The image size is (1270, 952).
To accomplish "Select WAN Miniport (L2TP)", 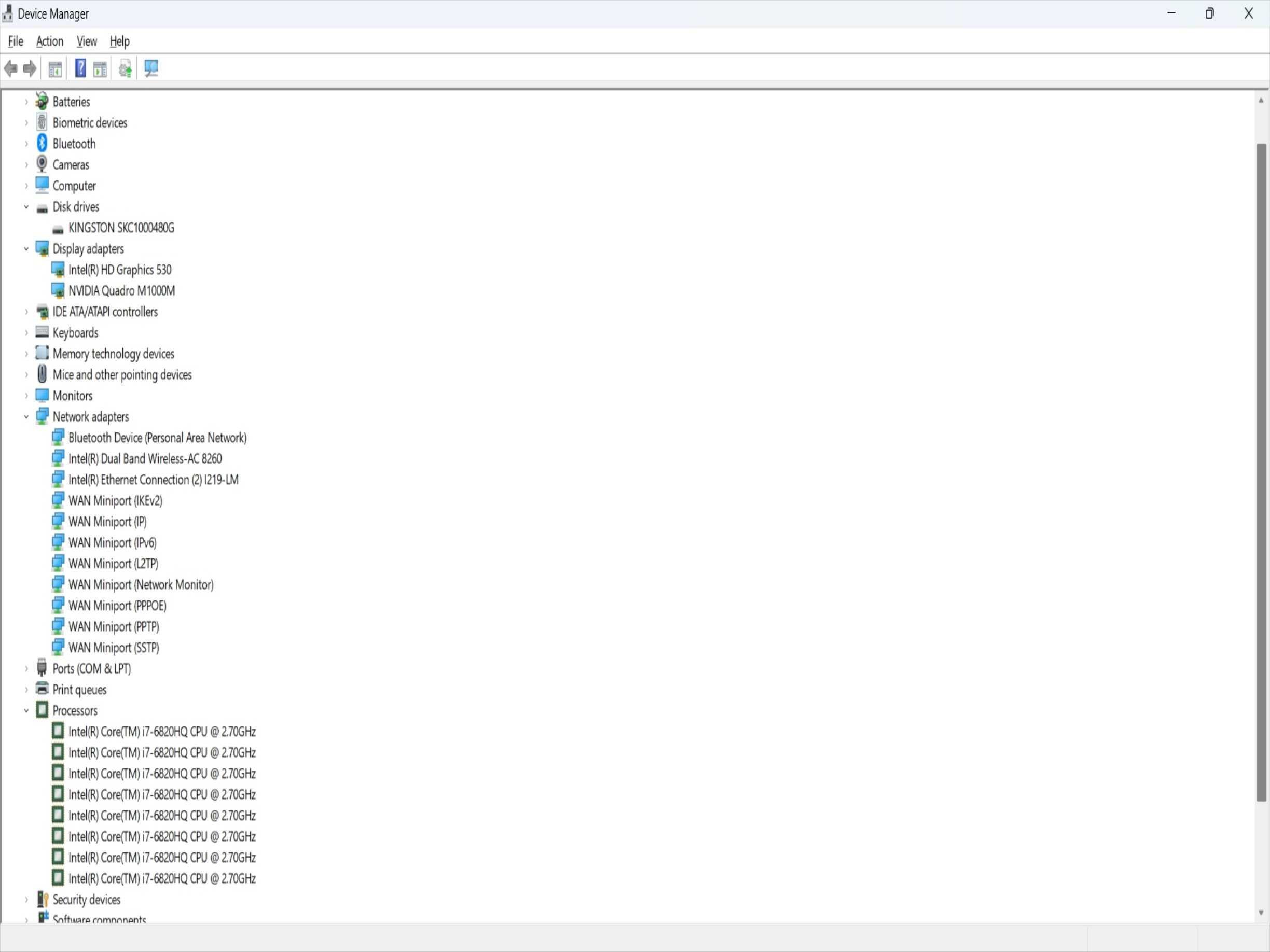I will point(113,564).
